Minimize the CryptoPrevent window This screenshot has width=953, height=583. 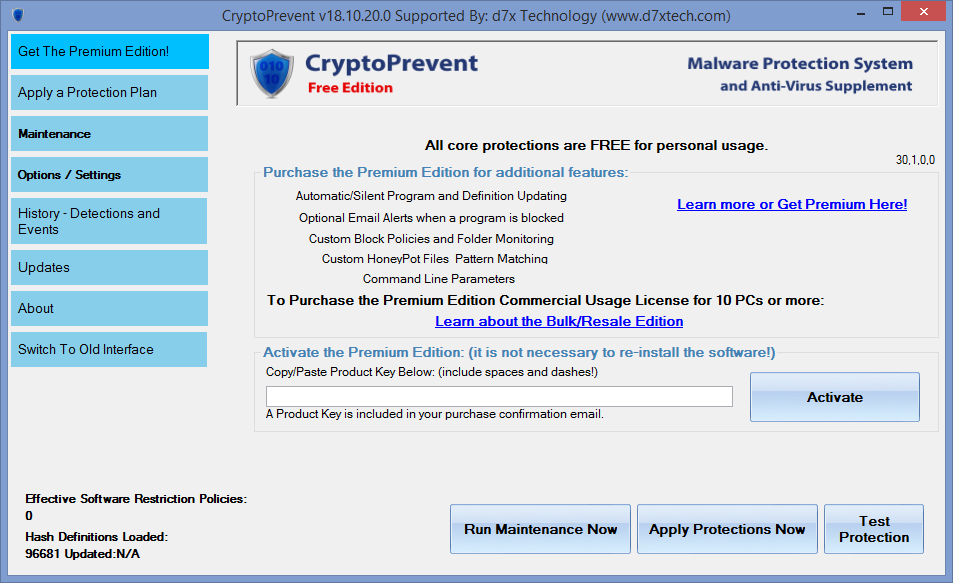(x=861, y=13)
